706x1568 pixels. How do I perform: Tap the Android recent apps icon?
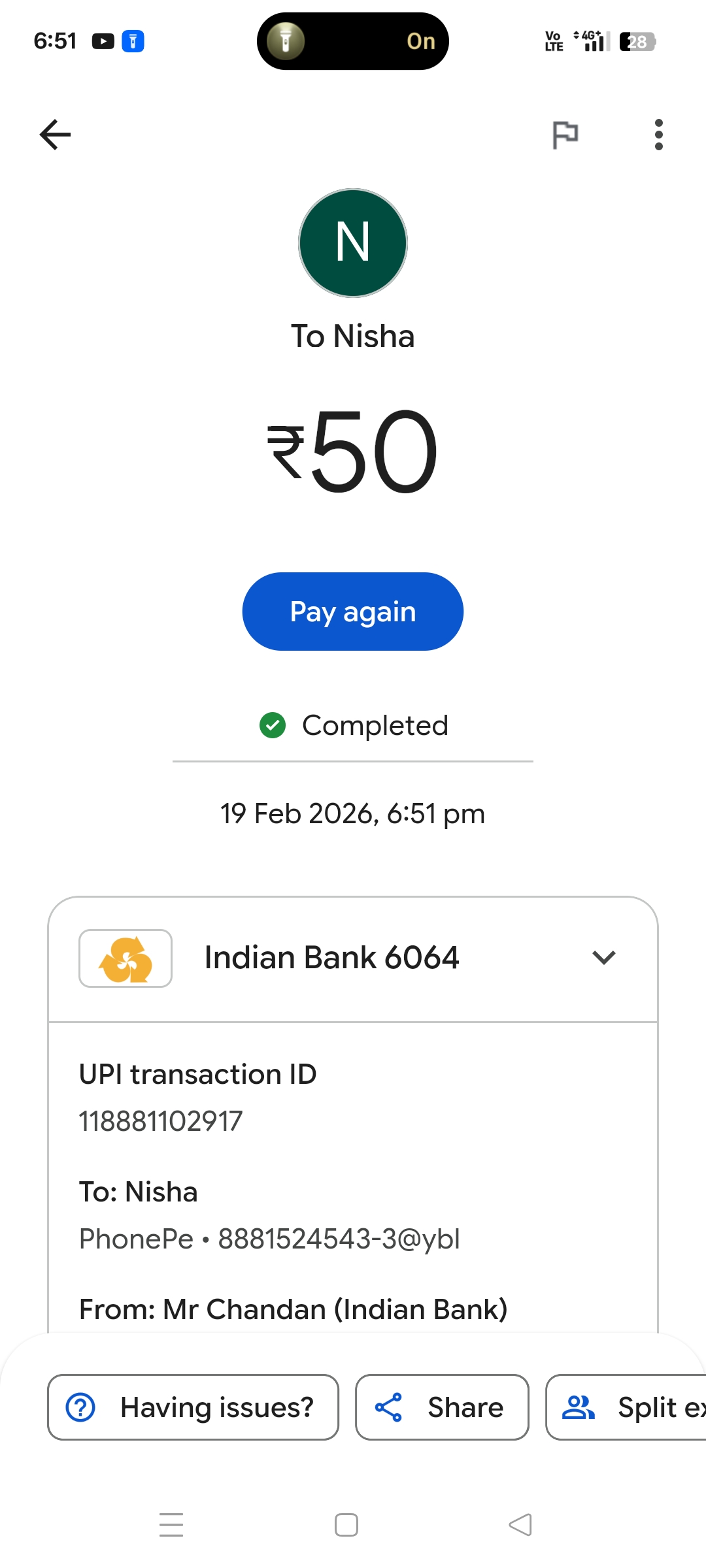[171, 1525]
